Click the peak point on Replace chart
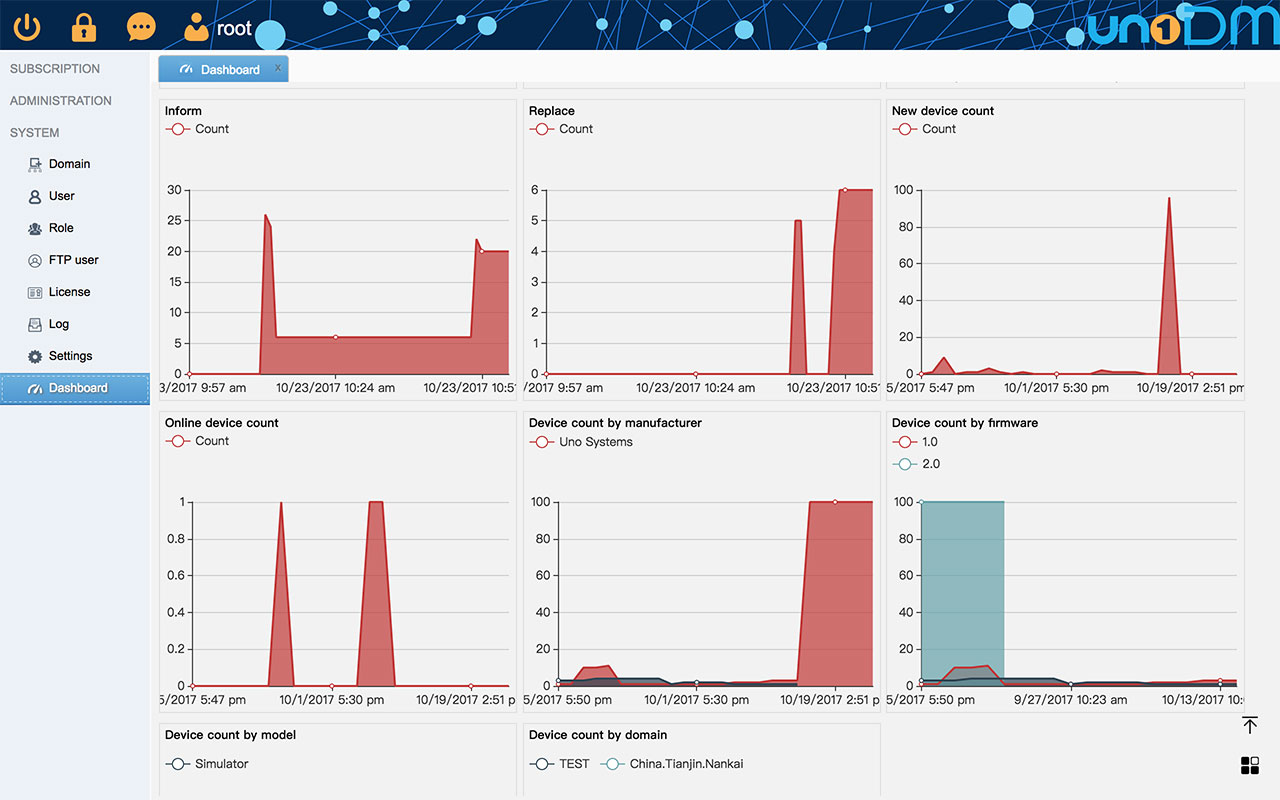The height and width of the screenshot is (800, 1280). tap(845, 190)
